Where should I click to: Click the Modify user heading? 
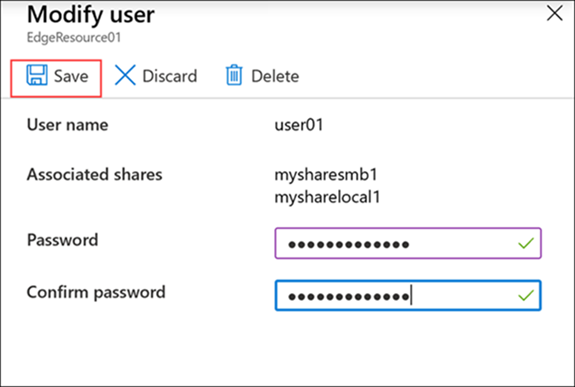[91, 15]
